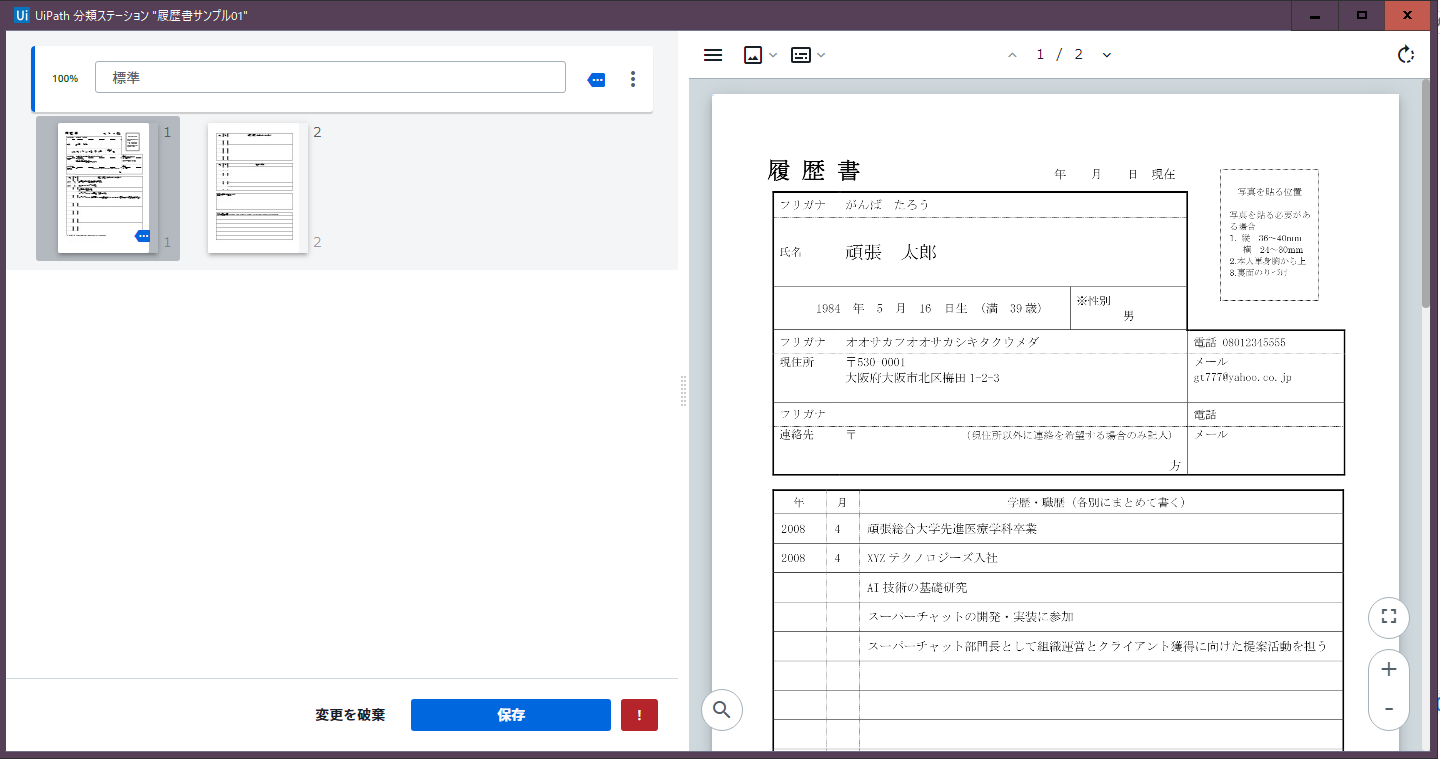Image resolution: width=1440 pixels, height=759 pixels.
Task: Open the three-dot options menu
Action: [633, 79]
